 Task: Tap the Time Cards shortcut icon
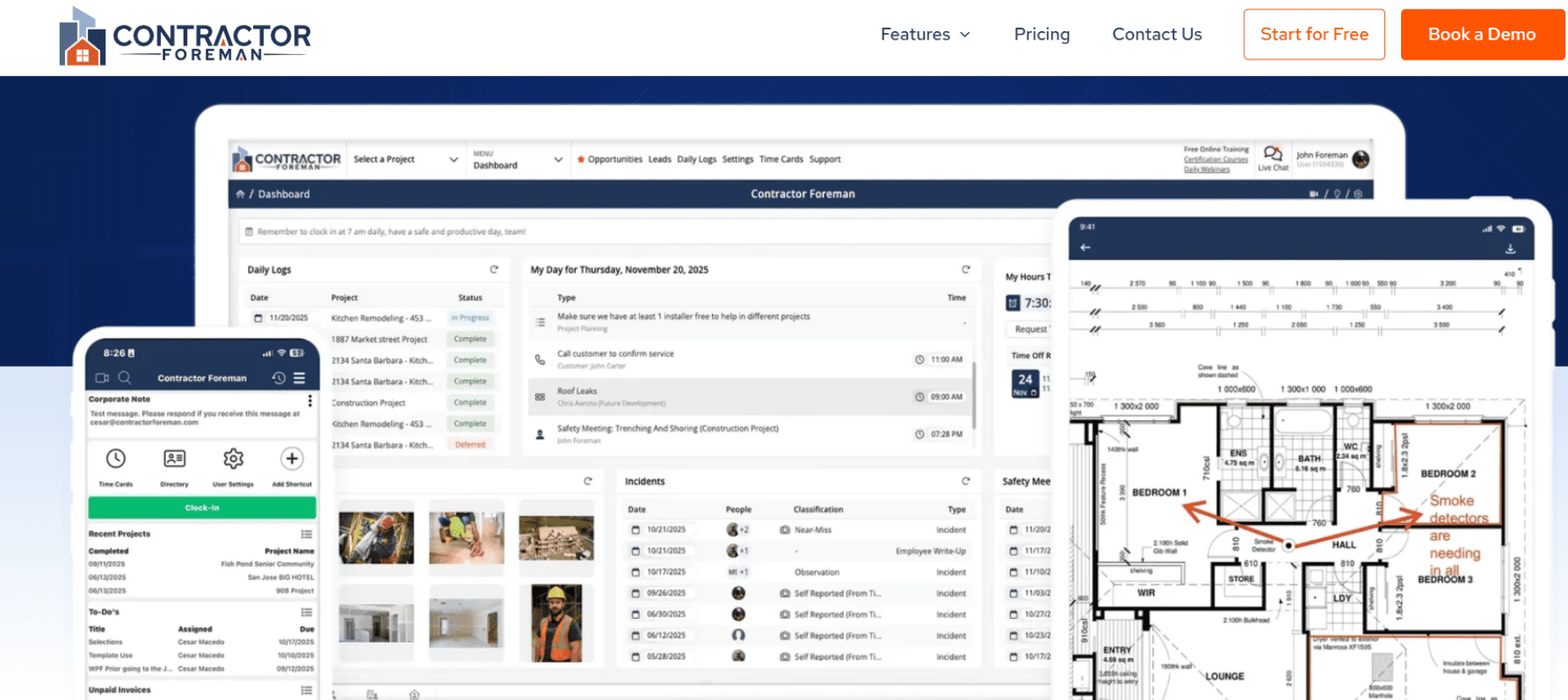coord(115,459)
